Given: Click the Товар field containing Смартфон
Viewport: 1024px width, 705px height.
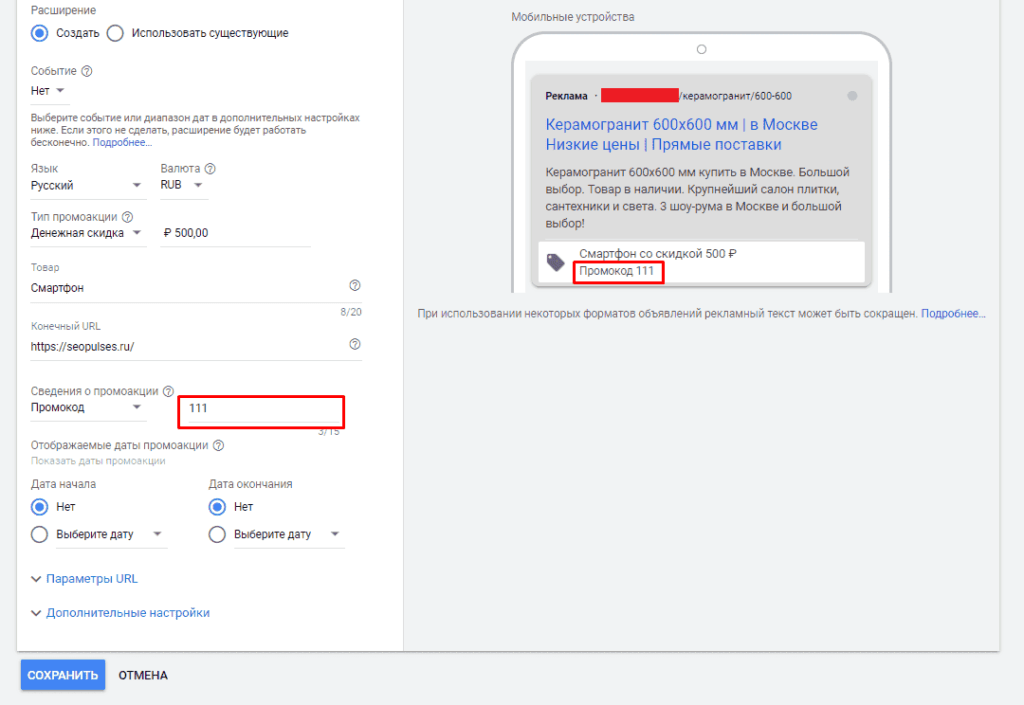Looking at the screenshot, I should point(196,288).
